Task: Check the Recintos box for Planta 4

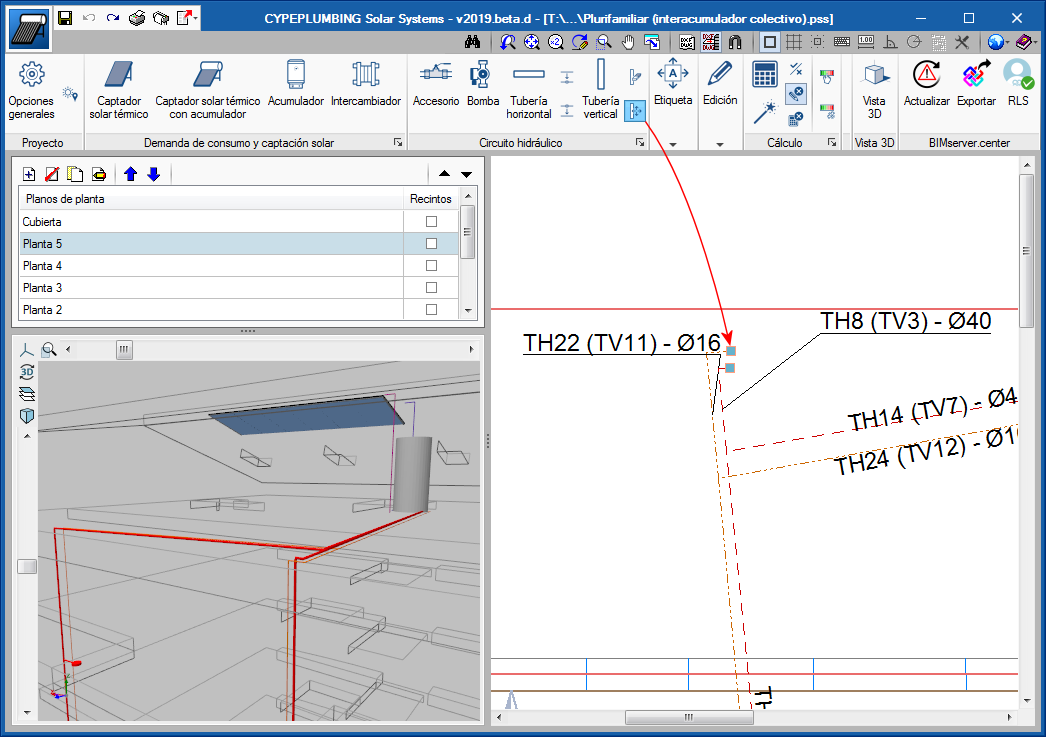Action: [x=432, y=265]
